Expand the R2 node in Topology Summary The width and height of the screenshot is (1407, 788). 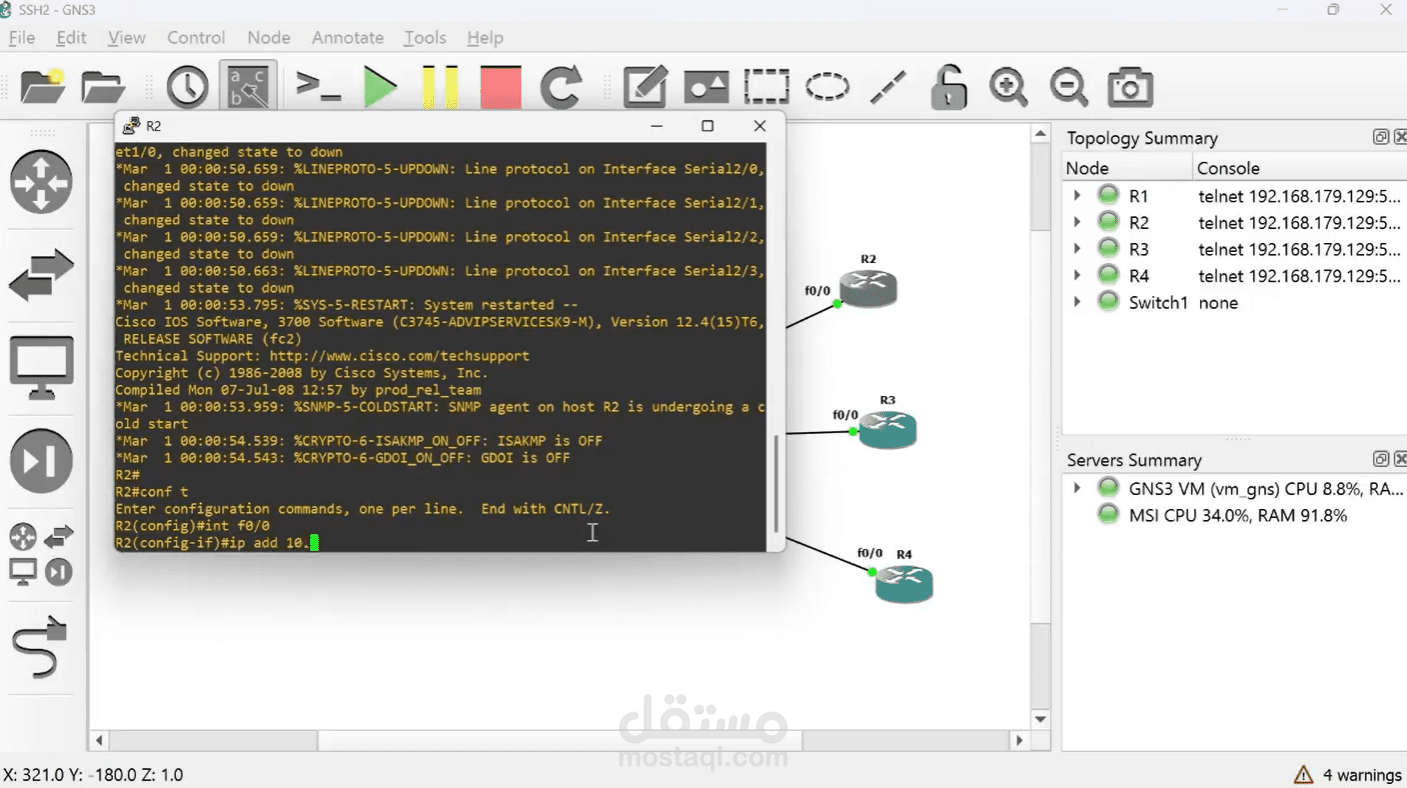(1077, 222)
